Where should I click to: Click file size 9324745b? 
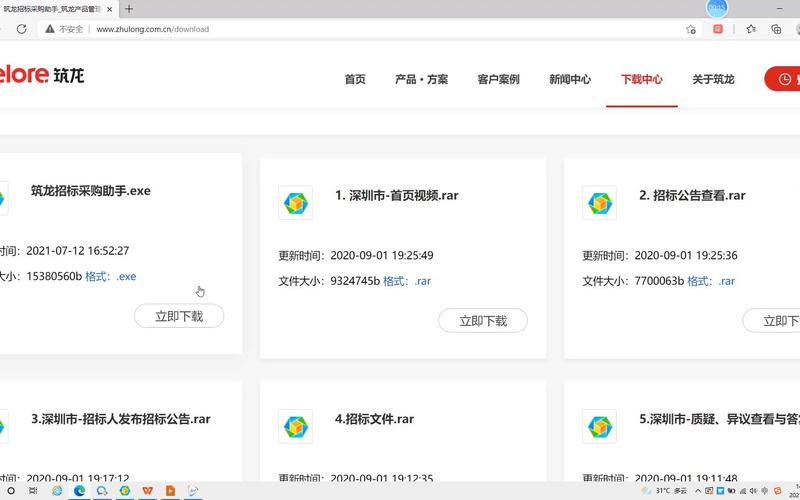tap(355, 281)
